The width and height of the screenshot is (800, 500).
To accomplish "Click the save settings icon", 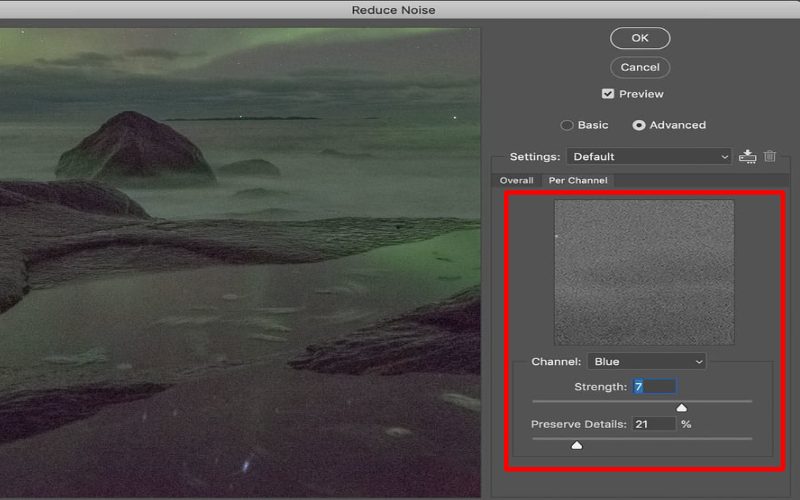I will pyautogui.click(x=747, y=156).
